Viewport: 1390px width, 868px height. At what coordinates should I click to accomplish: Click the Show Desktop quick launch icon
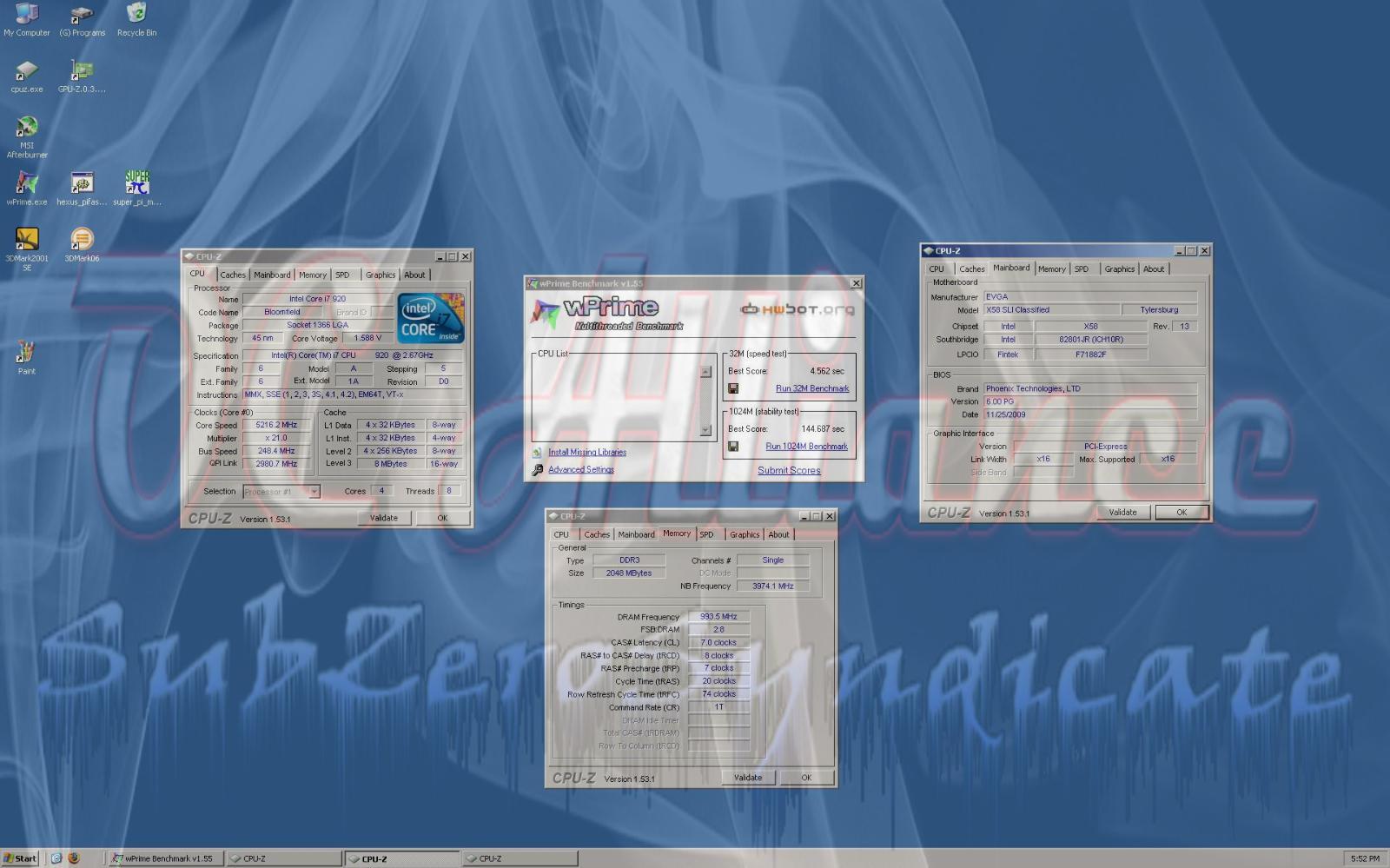click(x=56, y=858)
